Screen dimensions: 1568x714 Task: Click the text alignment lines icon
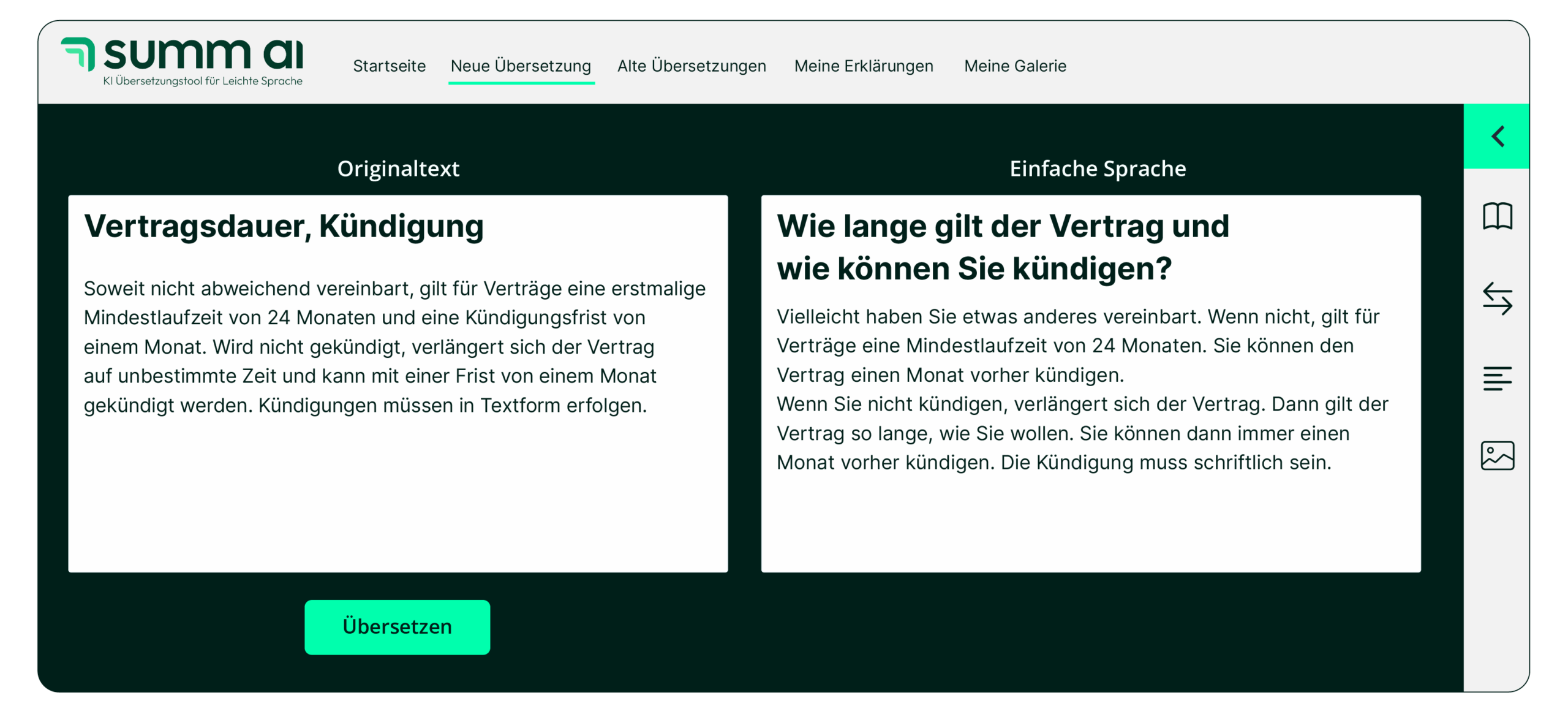pyautogui.click(x=1497, y=378)
